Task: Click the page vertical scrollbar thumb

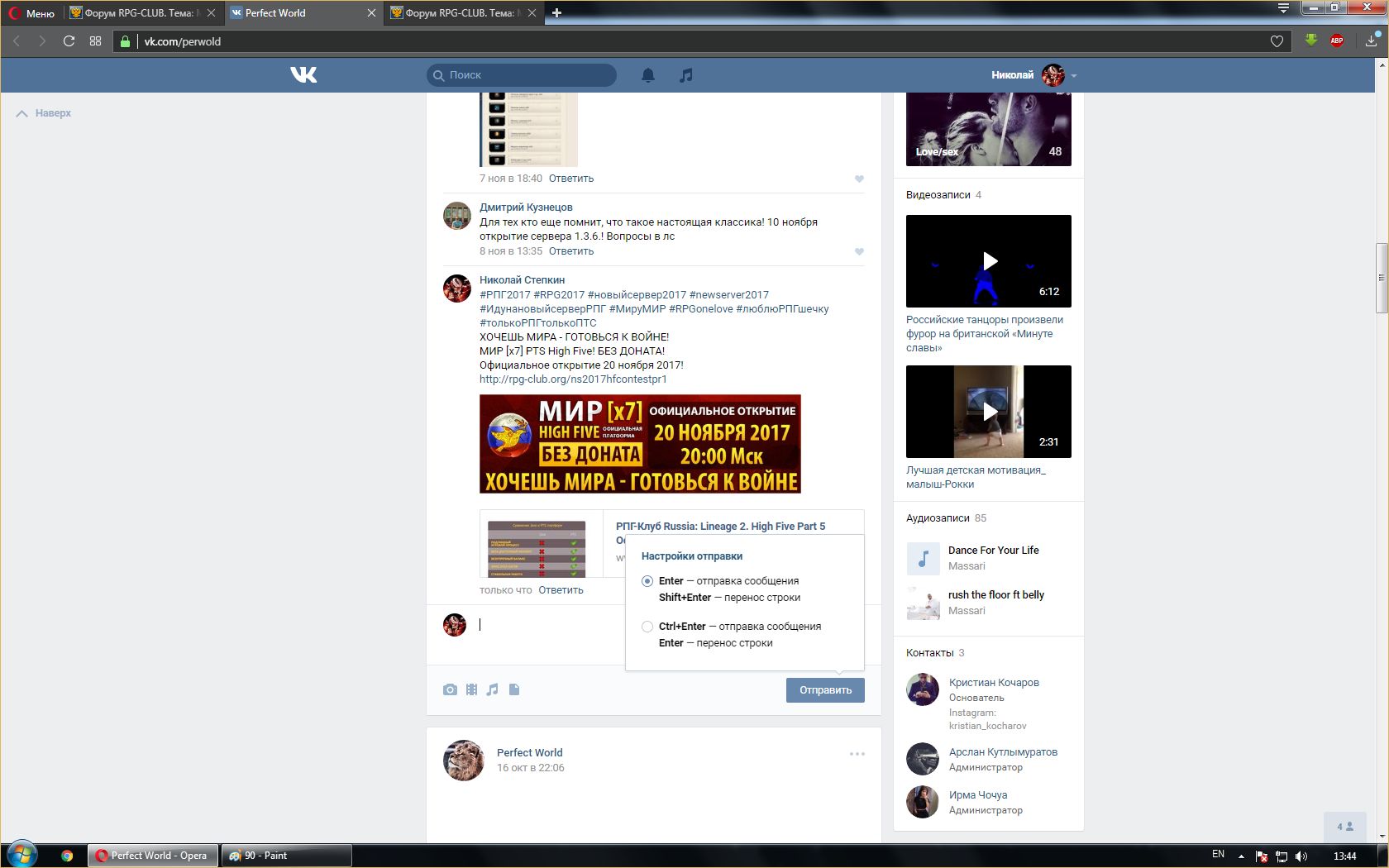Action: click(x=1382, y=278)
